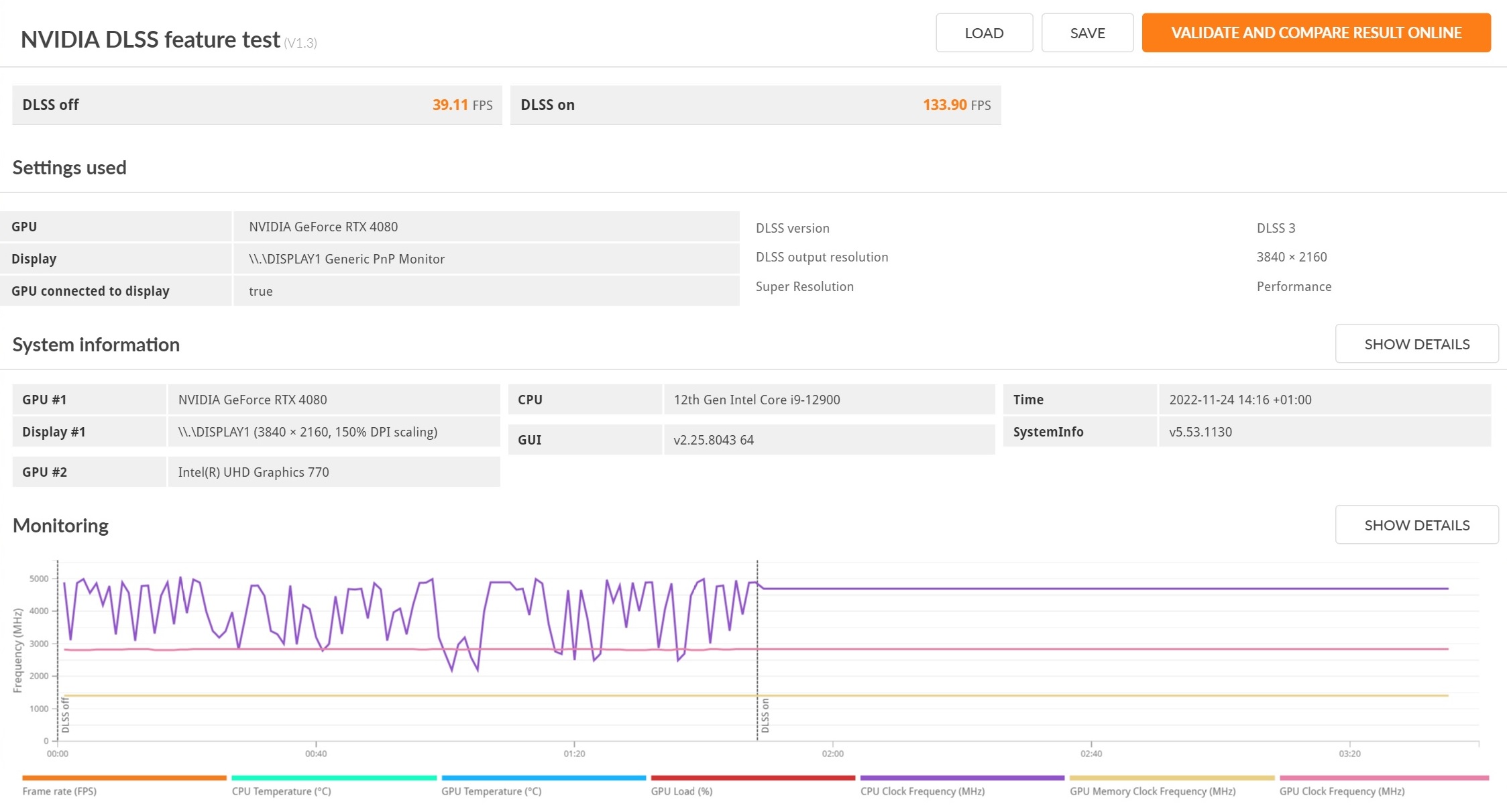Select the Monitoring heading
Screen dimensions: 1507x812
[60, 525]
